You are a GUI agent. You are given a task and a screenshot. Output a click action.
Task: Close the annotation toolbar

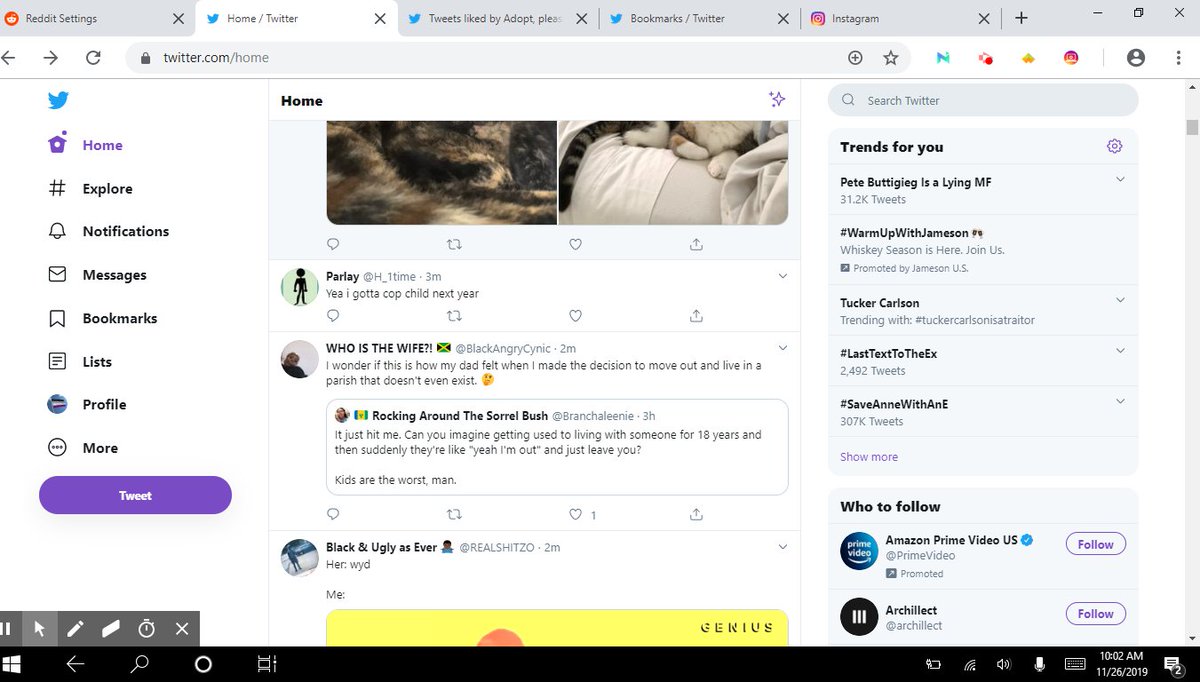182,629
